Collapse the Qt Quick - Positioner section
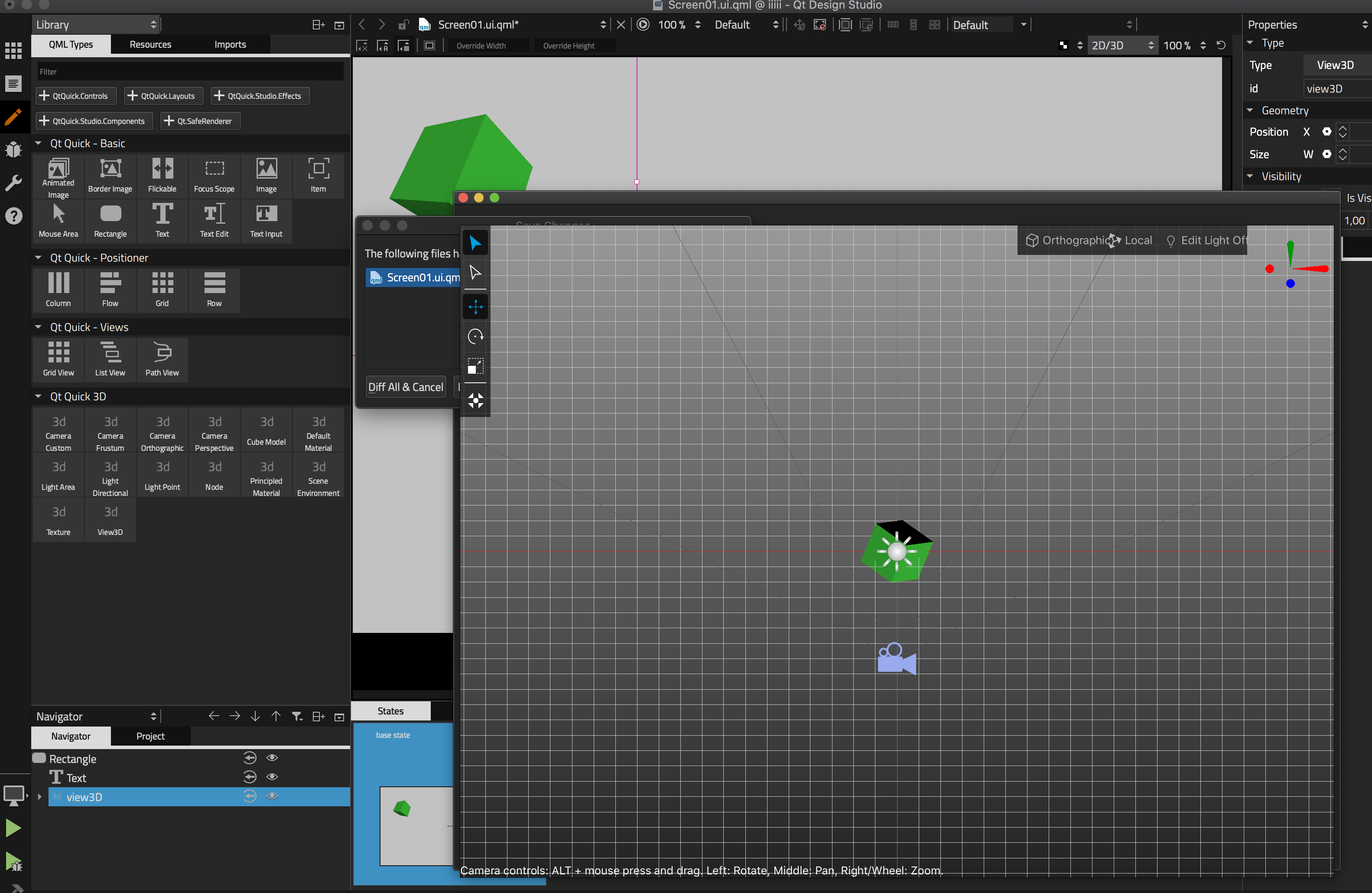 pos(38,257)
